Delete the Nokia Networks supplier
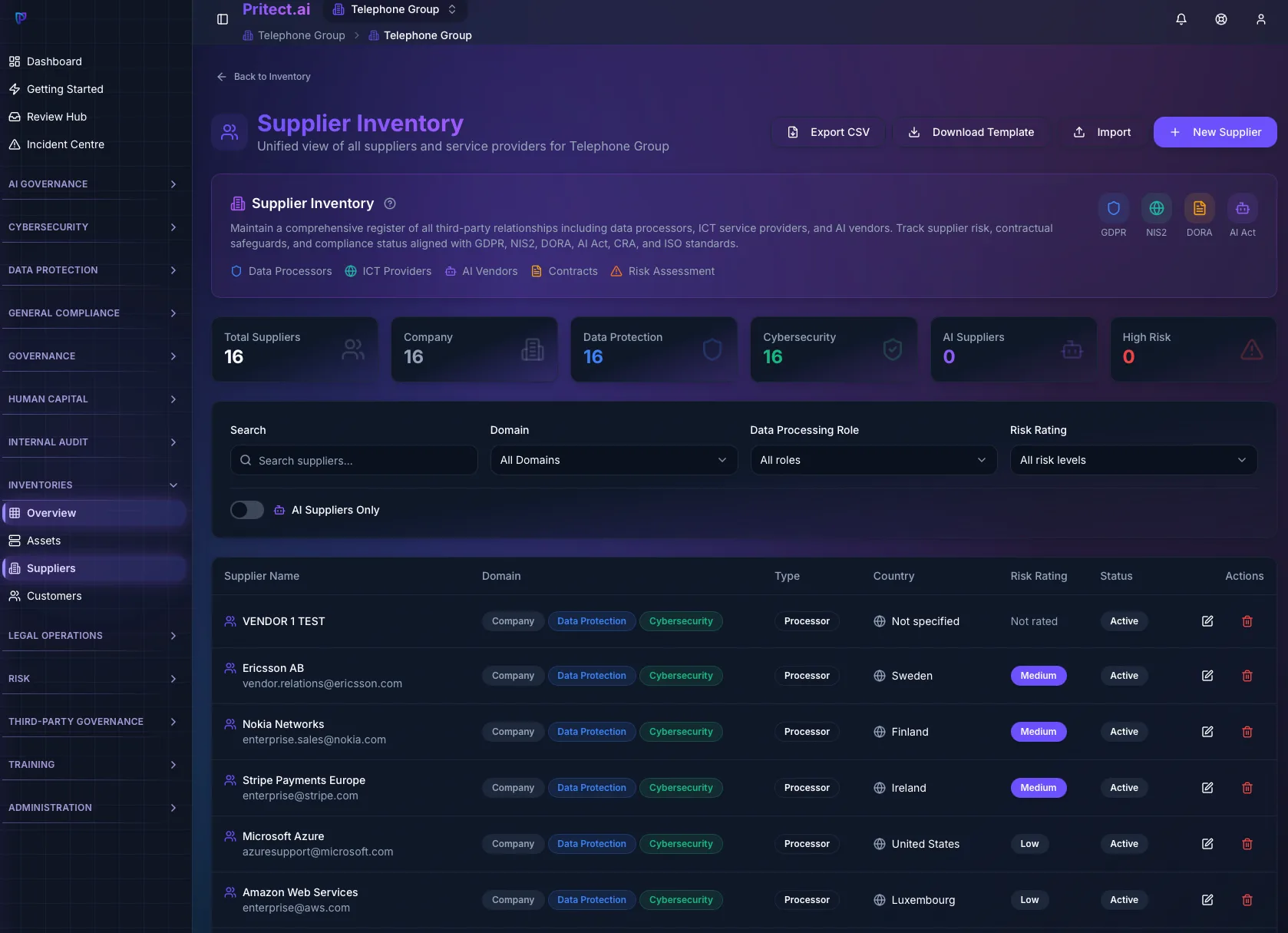The image size is (1288, 933). (1247, 732)
